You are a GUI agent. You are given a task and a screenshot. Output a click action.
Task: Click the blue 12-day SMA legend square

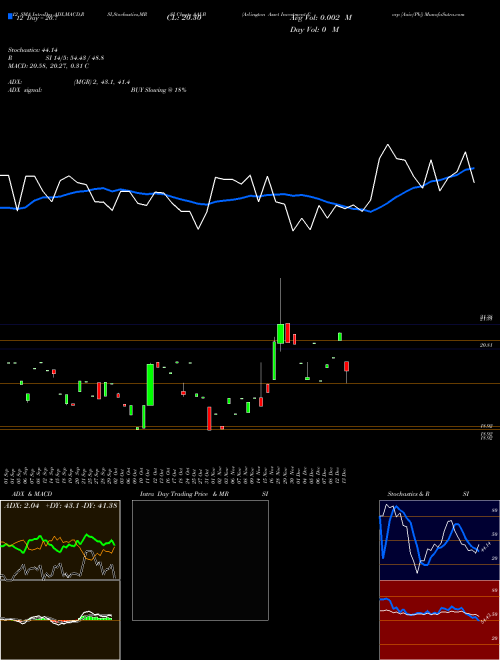point(10,17)
